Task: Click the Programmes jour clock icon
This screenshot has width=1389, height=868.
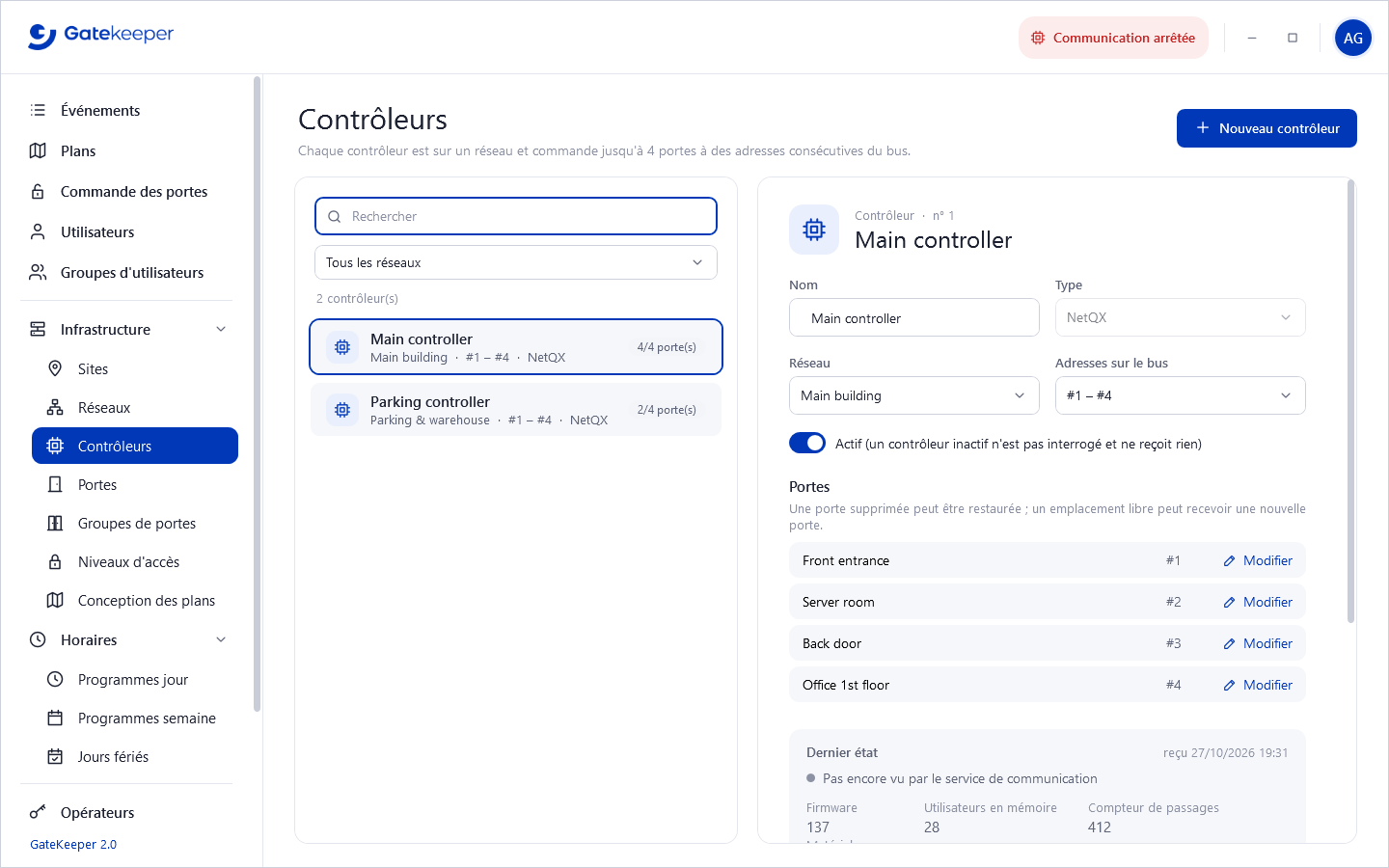Action: point(55,679)
